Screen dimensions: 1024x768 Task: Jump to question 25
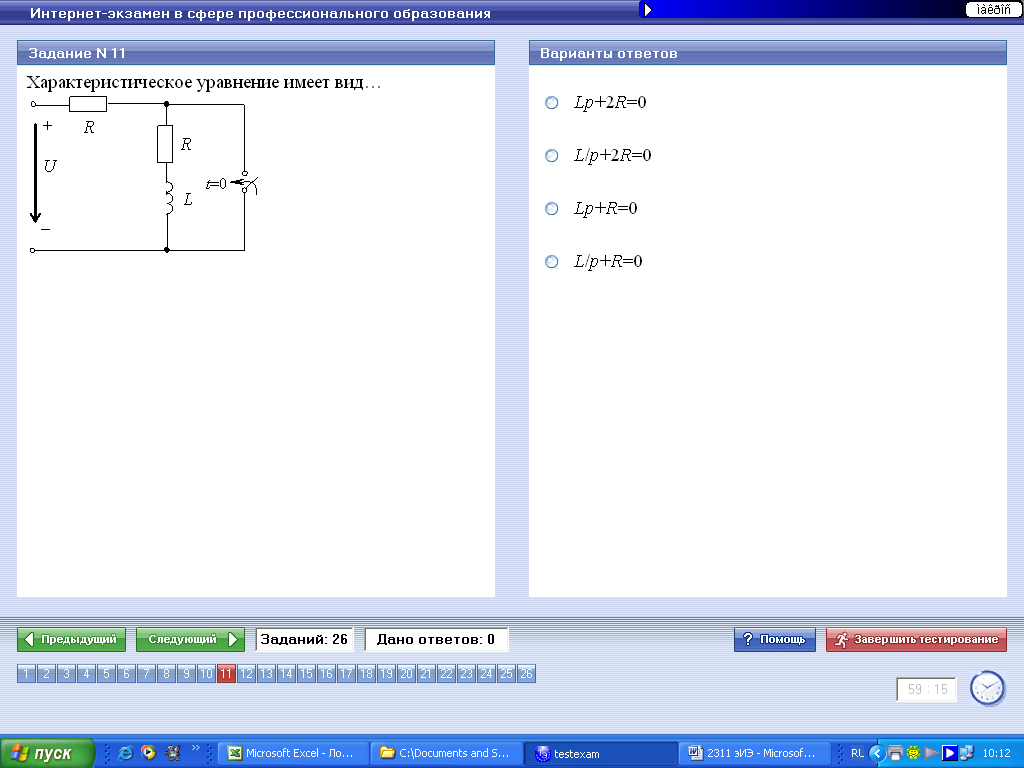pos(506,673)
